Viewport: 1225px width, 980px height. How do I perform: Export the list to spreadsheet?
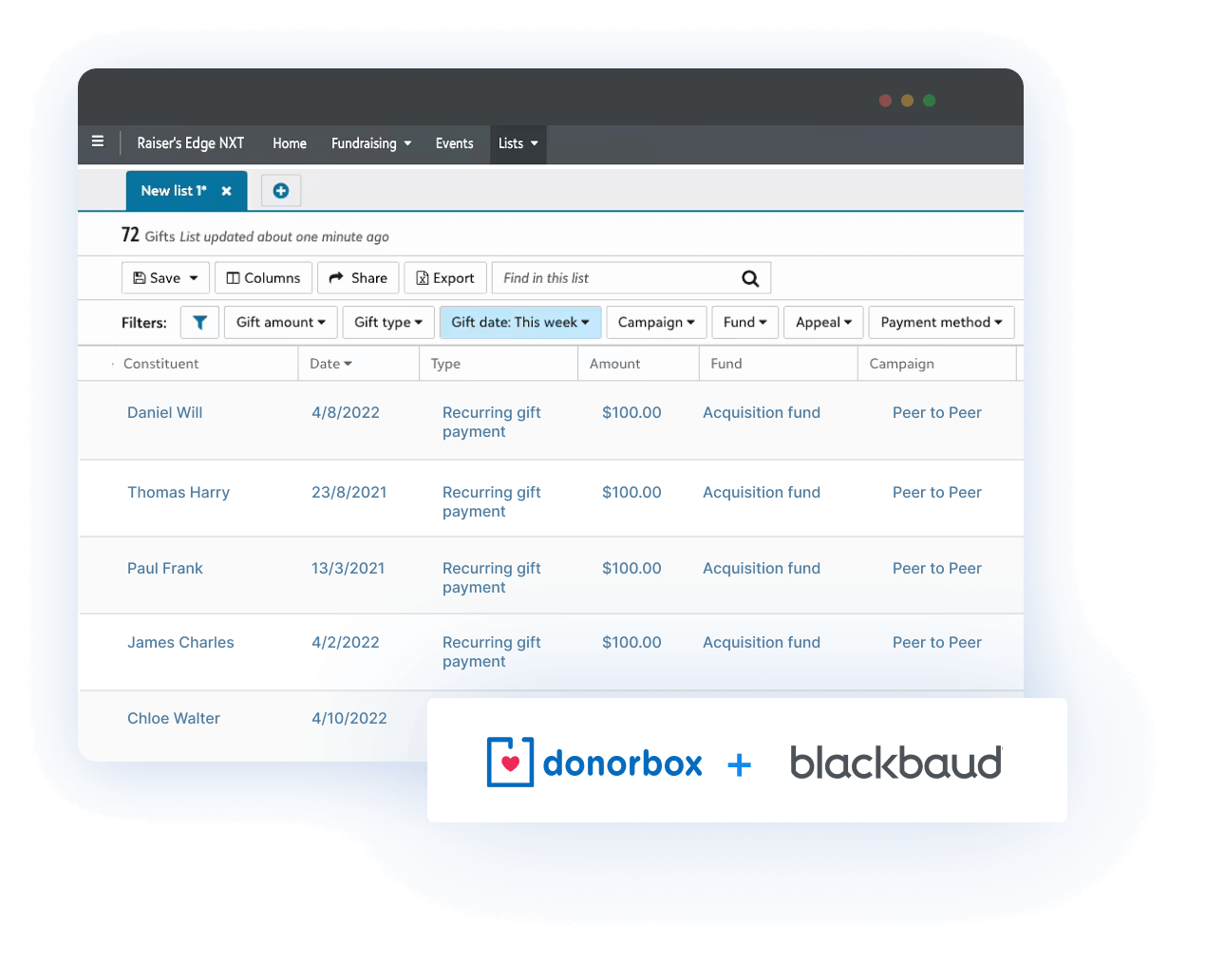click(445, 278)
